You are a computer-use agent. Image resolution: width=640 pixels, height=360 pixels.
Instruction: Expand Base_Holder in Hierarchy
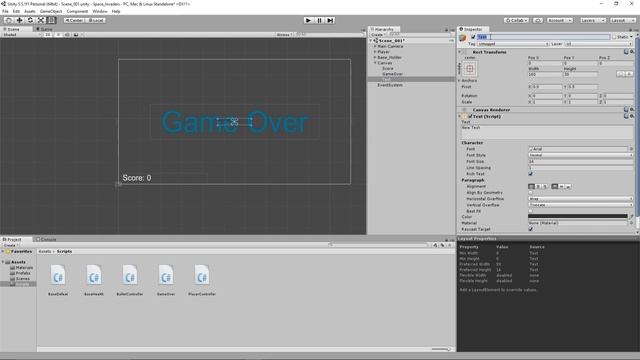(x=375, y=58)
